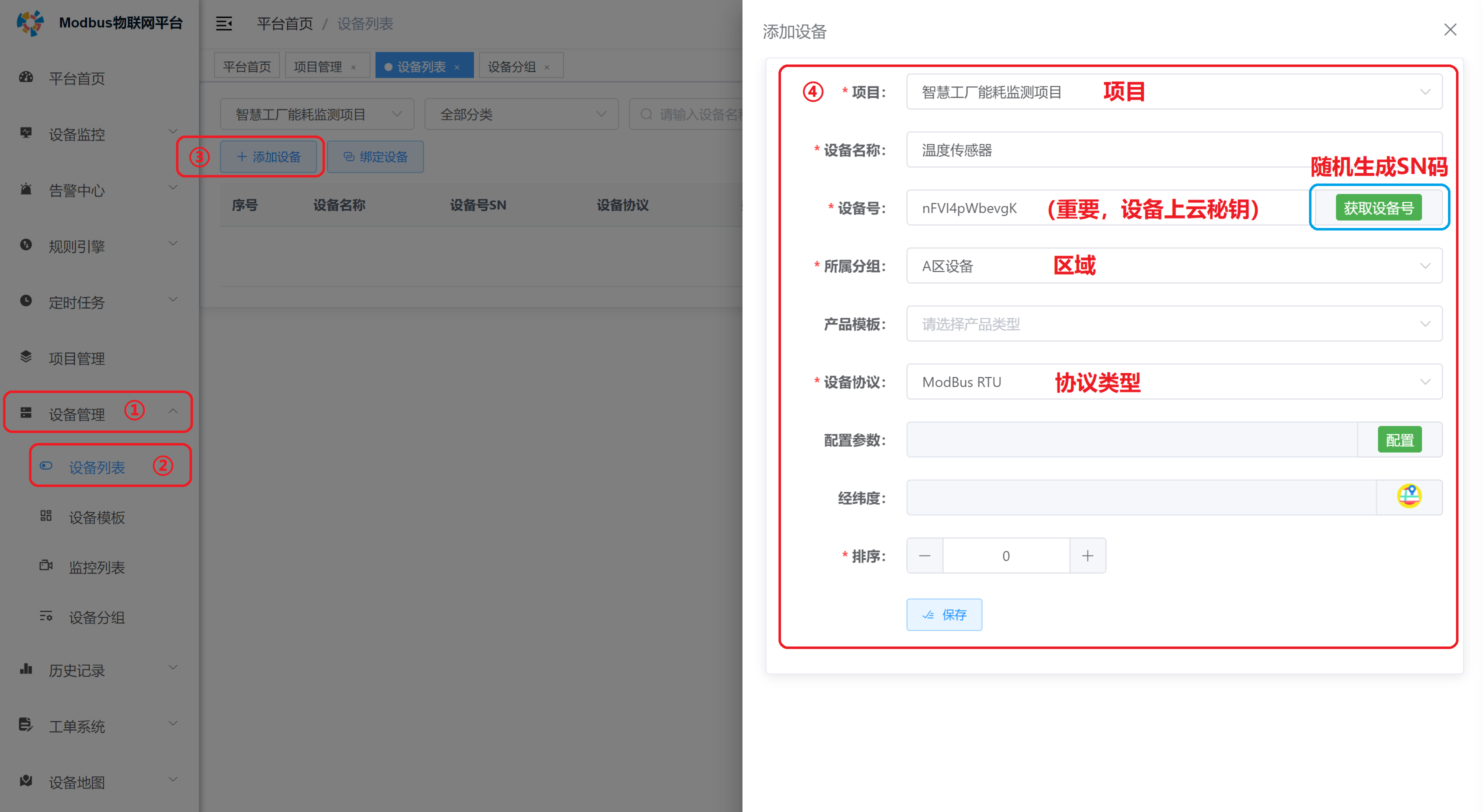Click the 设备管理 server icon
Screen dimensions: 1482x812
coord(26,412)
